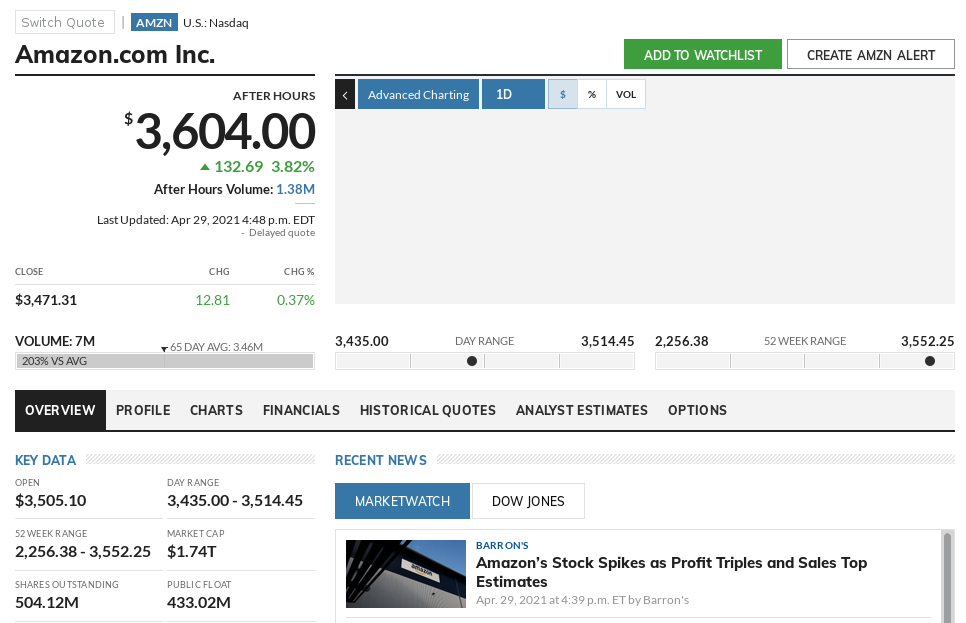The height and width of the screenshot is (623, 966).
Task: Click the Key Data section heading
Action: (x=46, y=460)
